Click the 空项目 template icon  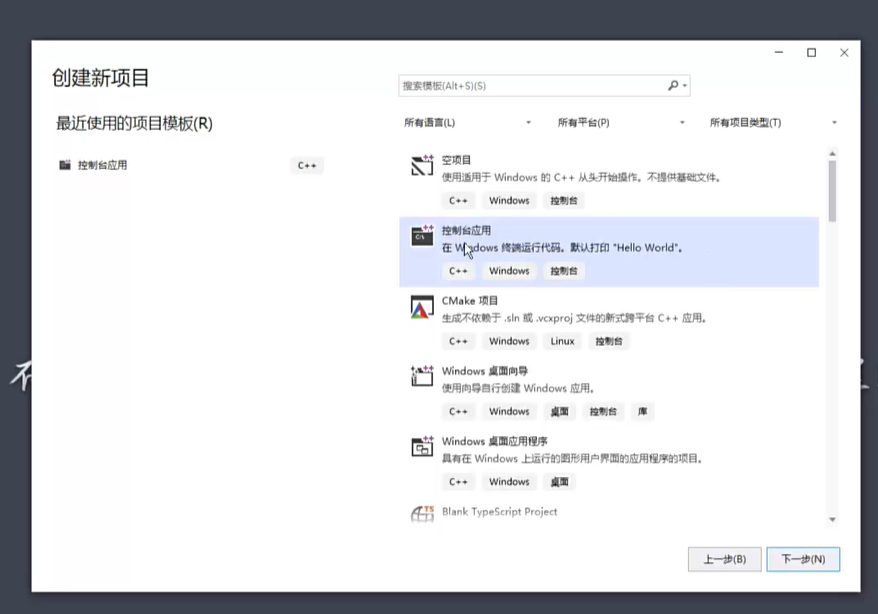tap(422, 165)
